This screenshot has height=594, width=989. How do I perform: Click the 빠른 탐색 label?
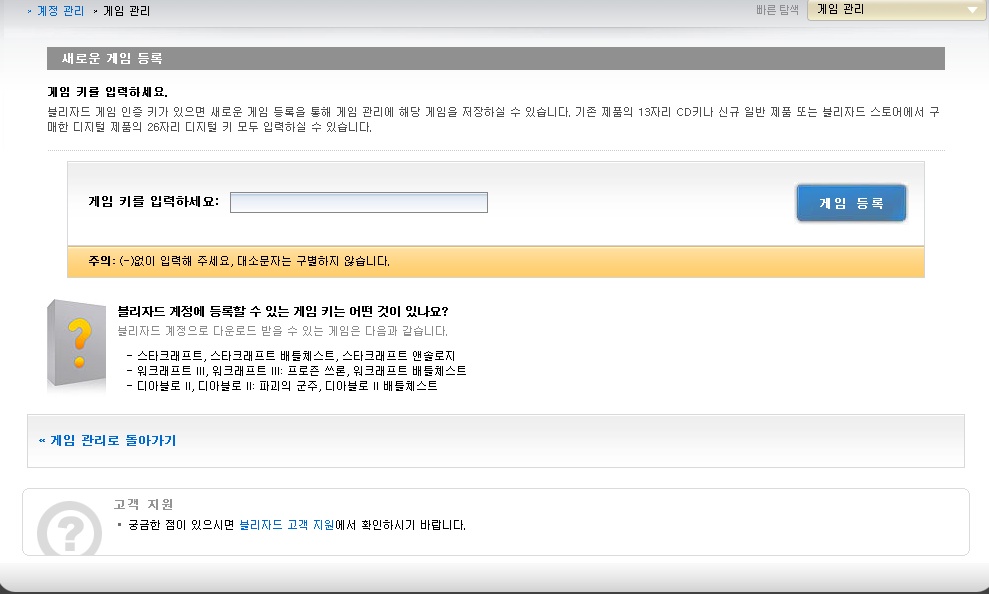coord(777,10)
